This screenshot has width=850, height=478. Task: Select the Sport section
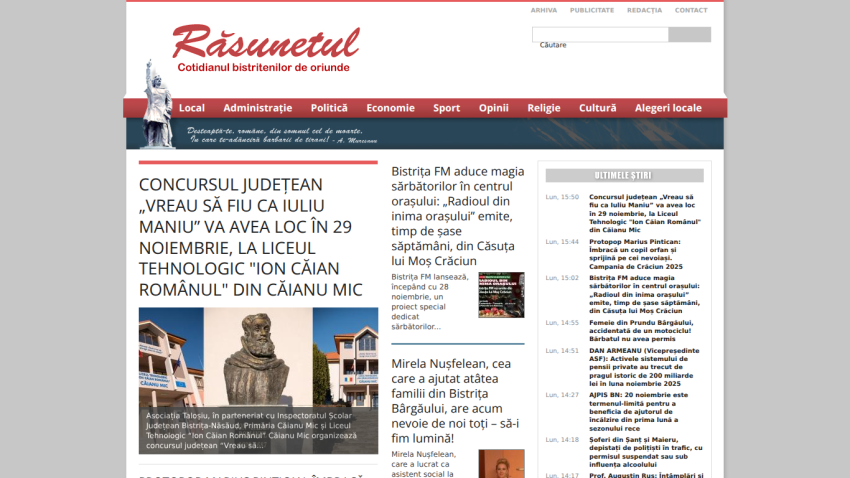click(446, 108)
